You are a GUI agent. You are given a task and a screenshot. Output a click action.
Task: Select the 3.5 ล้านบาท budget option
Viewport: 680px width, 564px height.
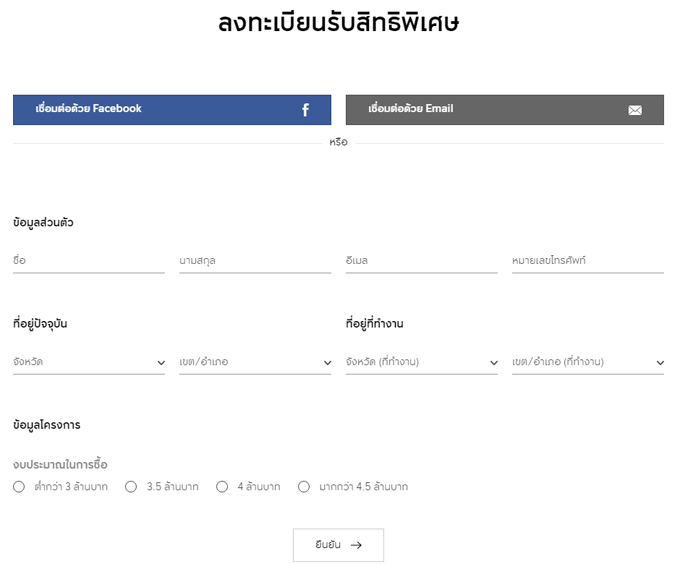click(131, 487)
